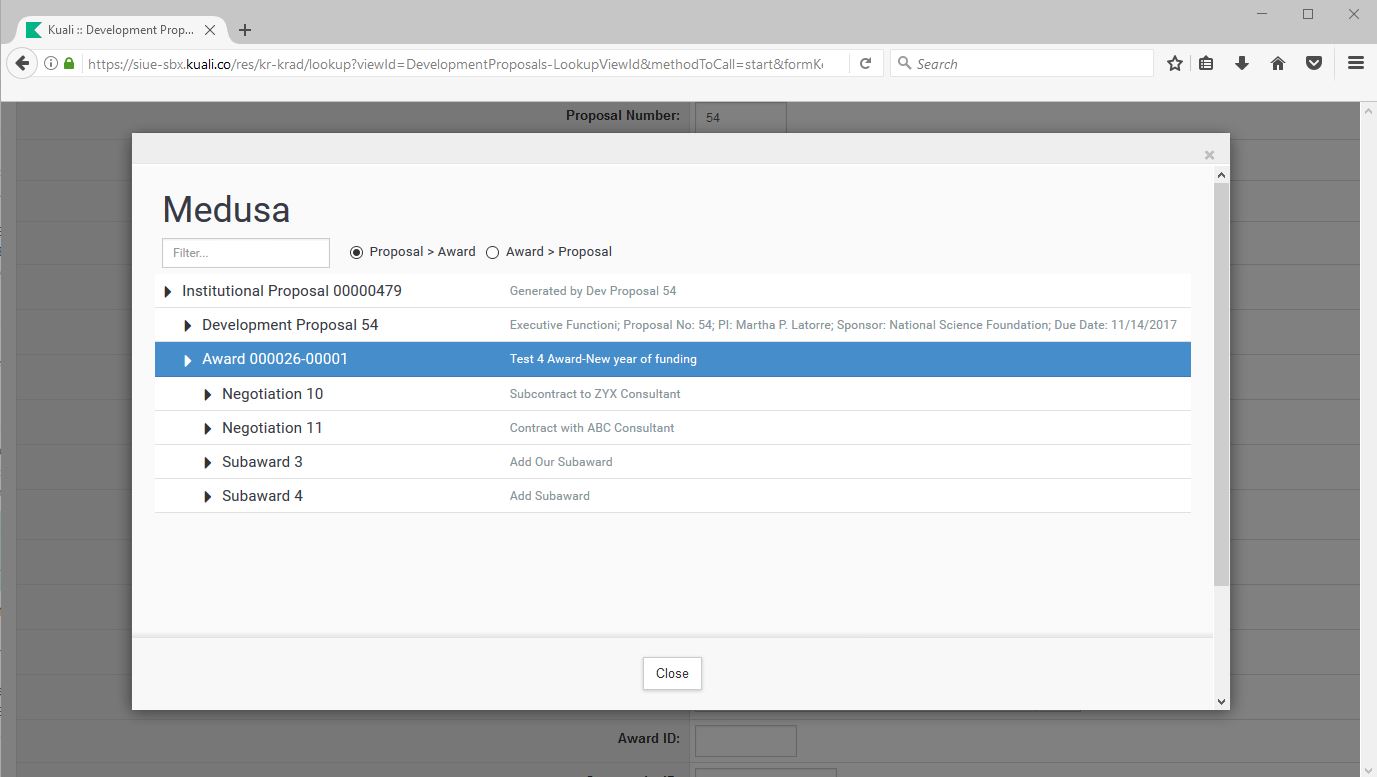Expand the Institutional Proposal 00000479 node
Image resolution: width=1377 pixels, height=777 pixels.
[x=168, y=292]
